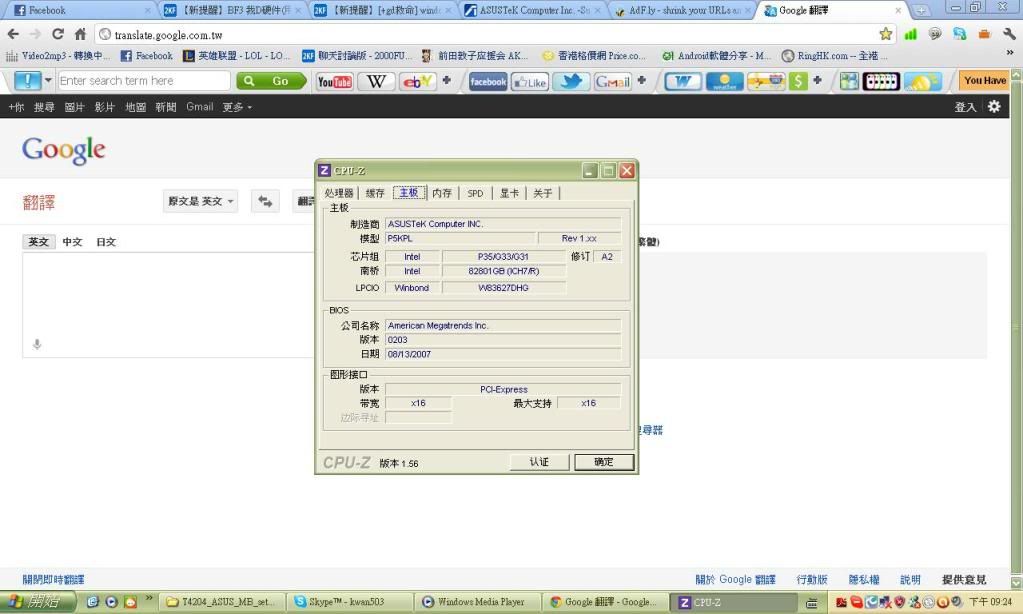This screenshot has width=1023, height=614.
Task: Open the Skype taskbar window
Action: pos(350,602)
